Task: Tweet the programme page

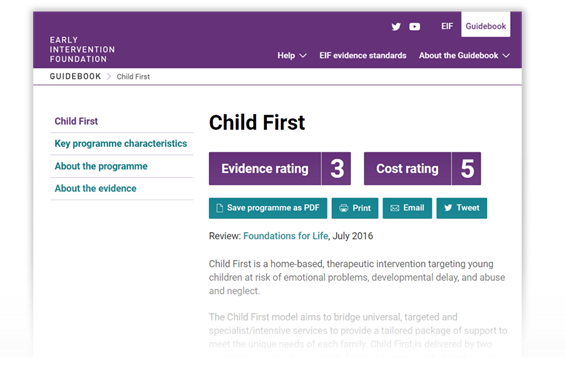Action: coord(462,208)
